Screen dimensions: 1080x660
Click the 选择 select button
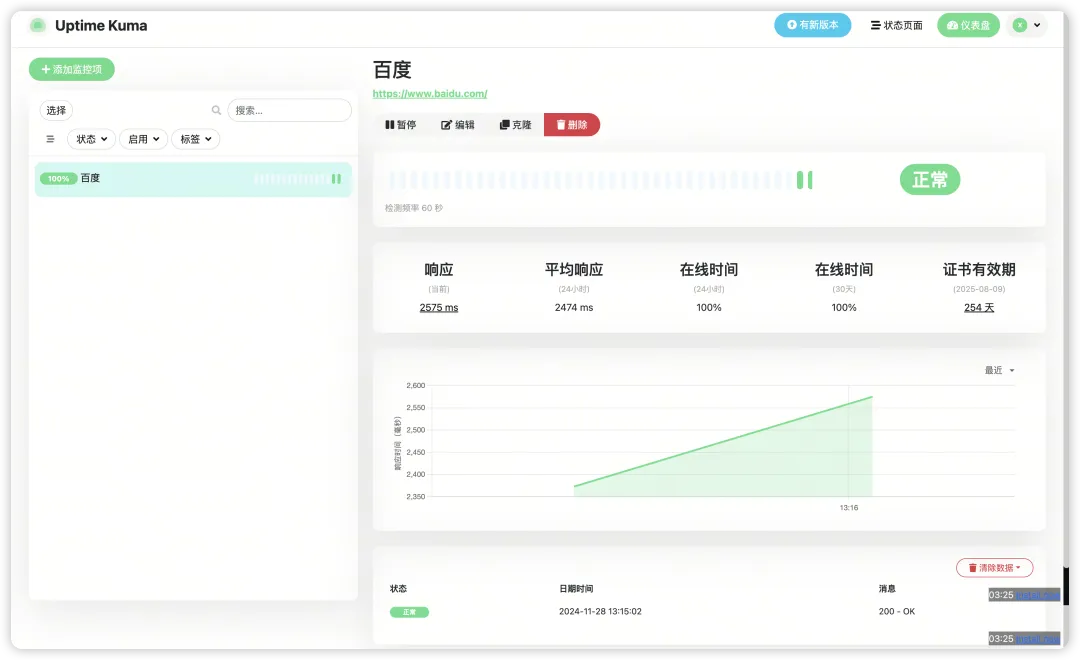click(56, 110)
